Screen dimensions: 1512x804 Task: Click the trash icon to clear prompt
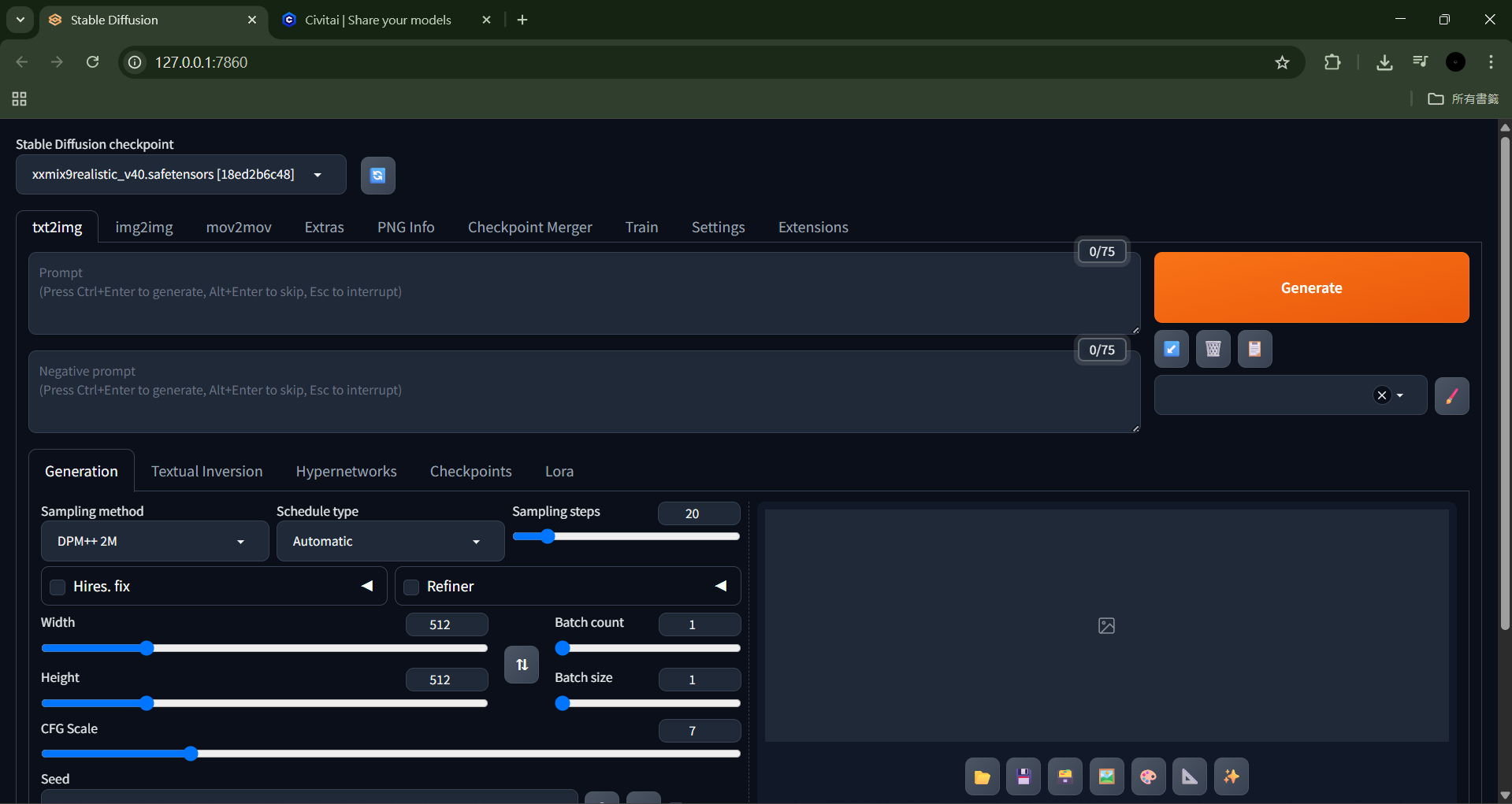(x=1213, y=349)
